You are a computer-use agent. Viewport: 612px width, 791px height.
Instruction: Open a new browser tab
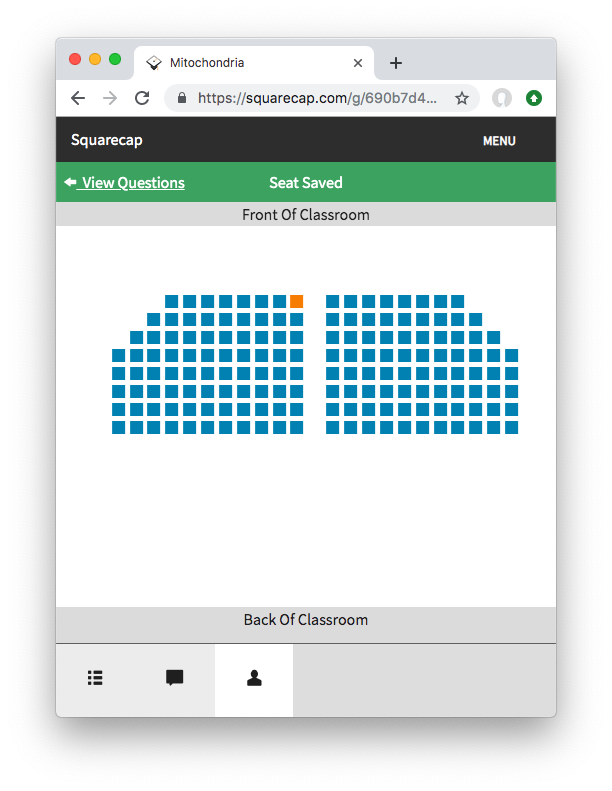coord(396,63)
